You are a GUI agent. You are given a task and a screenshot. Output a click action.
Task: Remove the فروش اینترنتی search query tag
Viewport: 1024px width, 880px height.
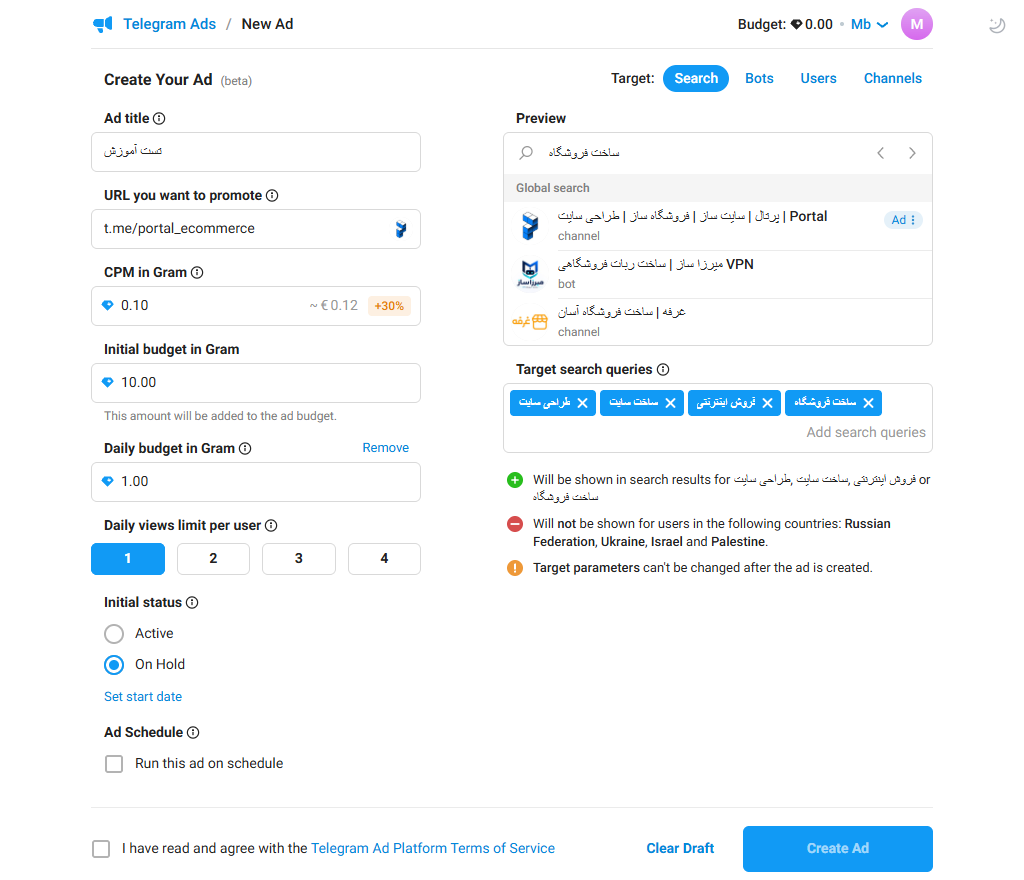(767, 403)
